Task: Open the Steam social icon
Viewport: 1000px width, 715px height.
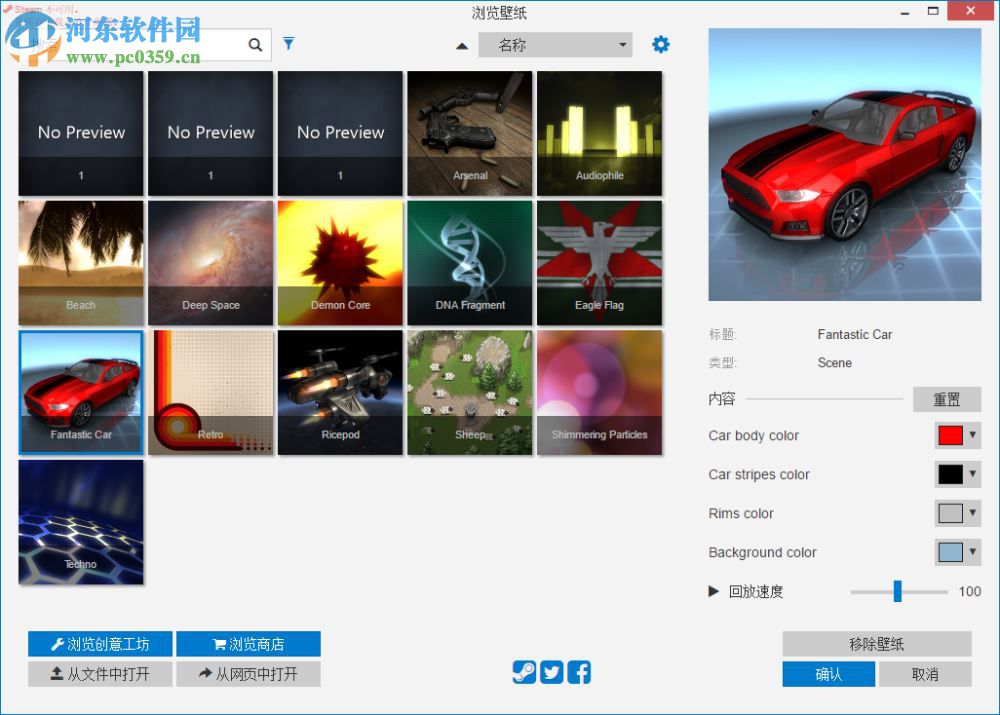Action: coord(524,672)
